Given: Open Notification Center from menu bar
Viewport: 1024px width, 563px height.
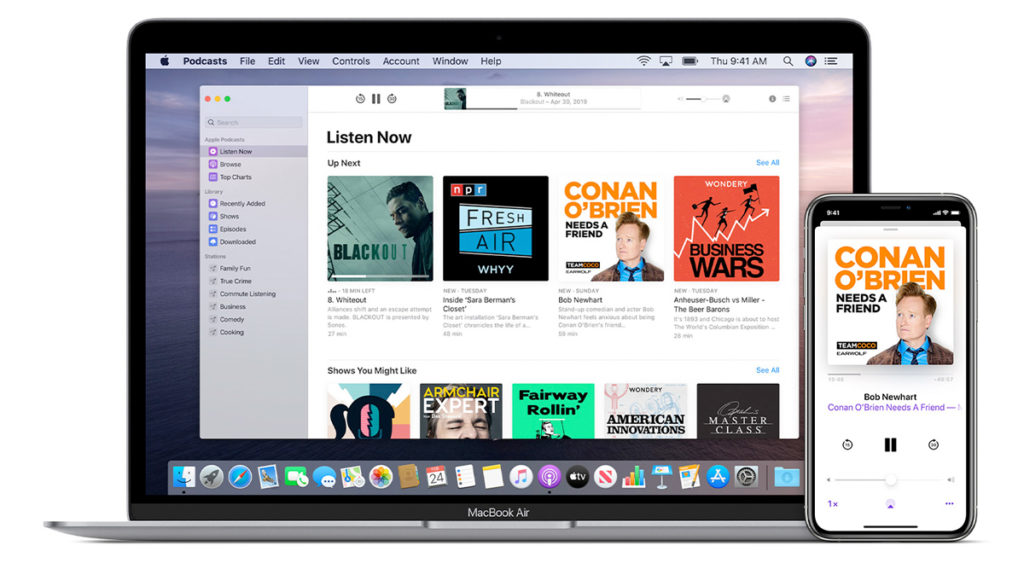Looking at the screenshot, I should point(831,61).
